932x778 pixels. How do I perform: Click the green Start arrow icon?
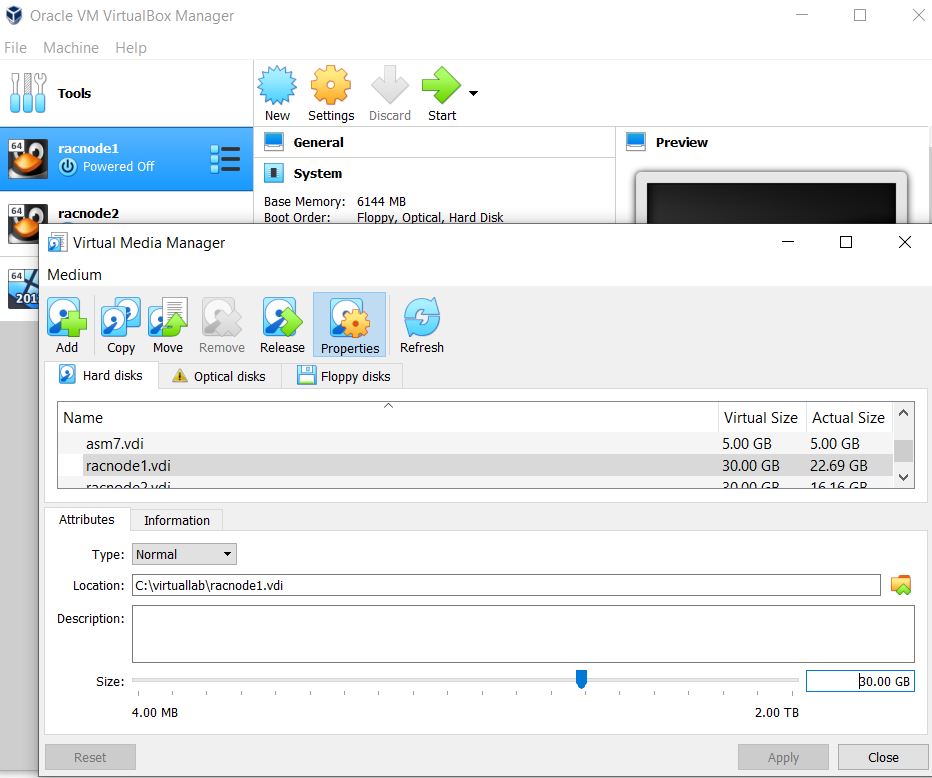(x=440, y=88)
